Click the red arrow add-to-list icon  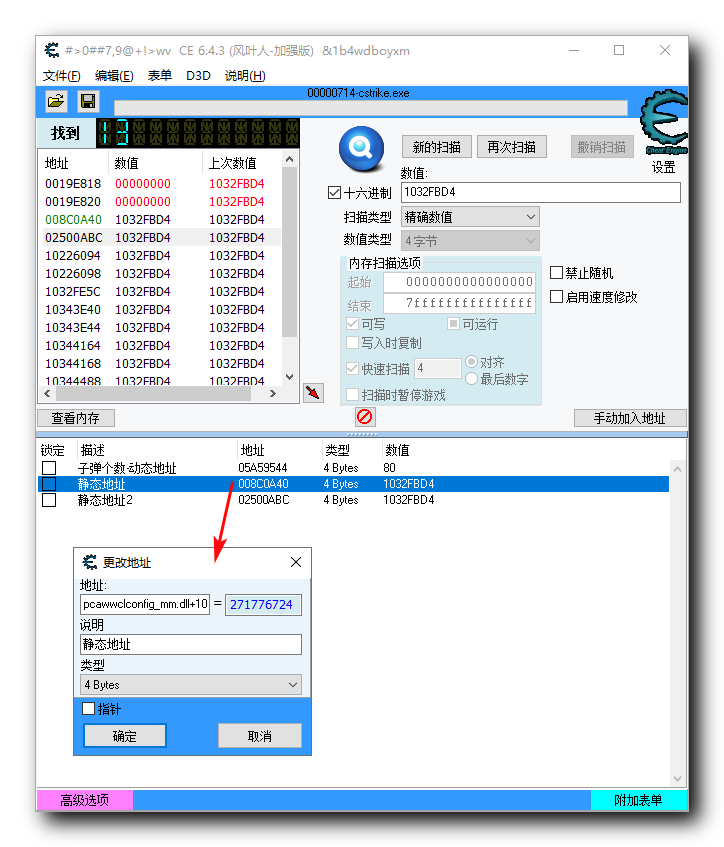tap(313, 393)
